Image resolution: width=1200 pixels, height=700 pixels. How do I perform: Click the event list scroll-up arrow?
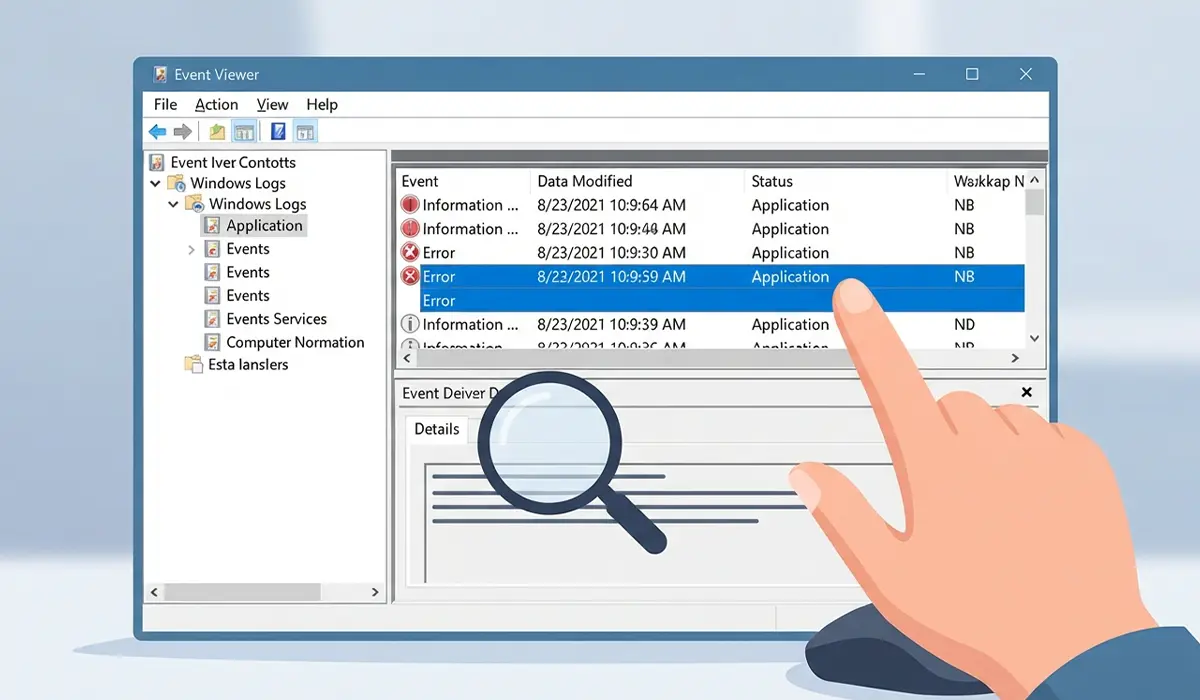(1035, 180)
